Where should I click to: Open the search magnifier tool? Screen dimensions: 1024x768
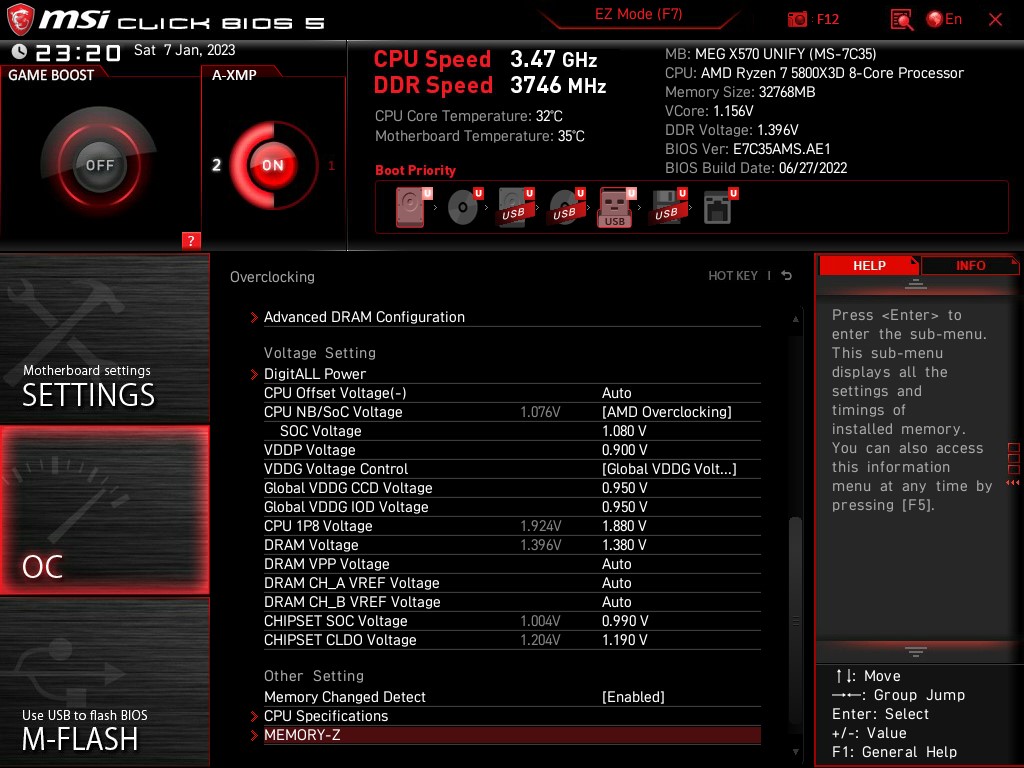899,19
